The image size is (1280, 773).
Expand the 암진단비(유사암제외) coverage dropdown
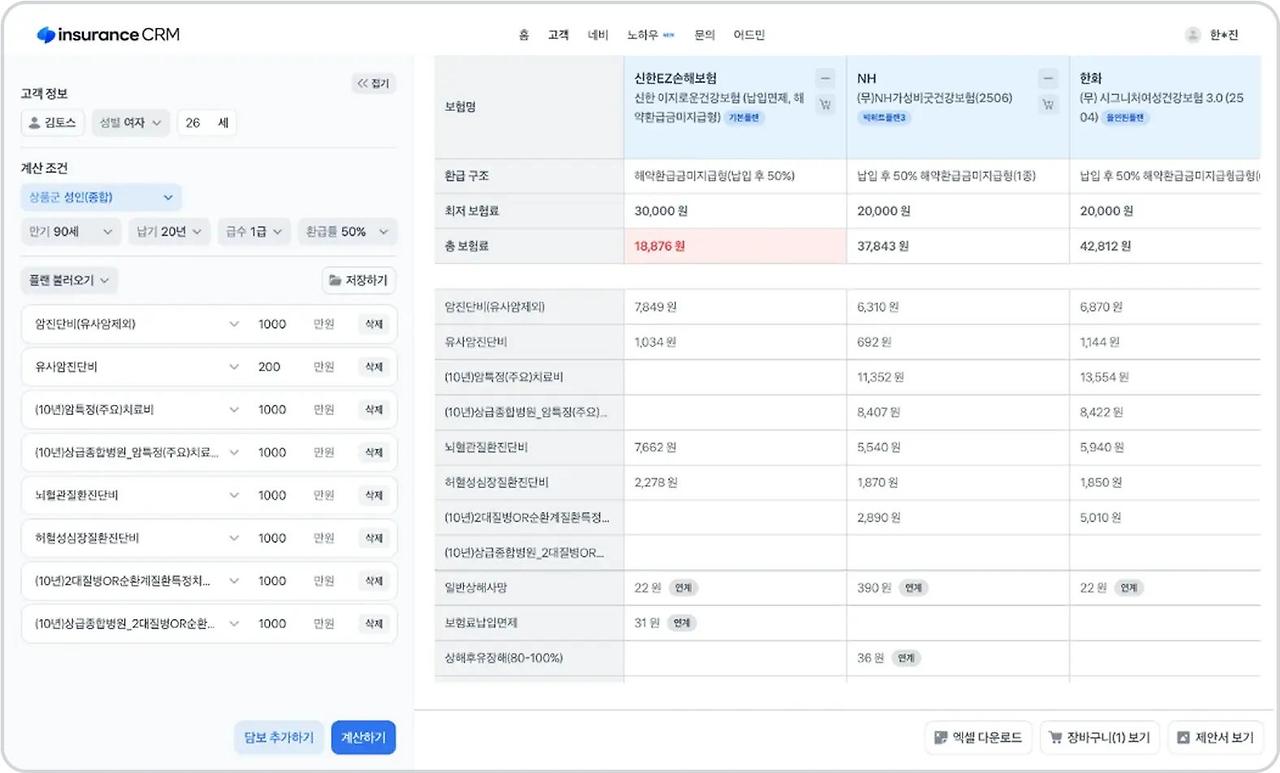(234, 324)
